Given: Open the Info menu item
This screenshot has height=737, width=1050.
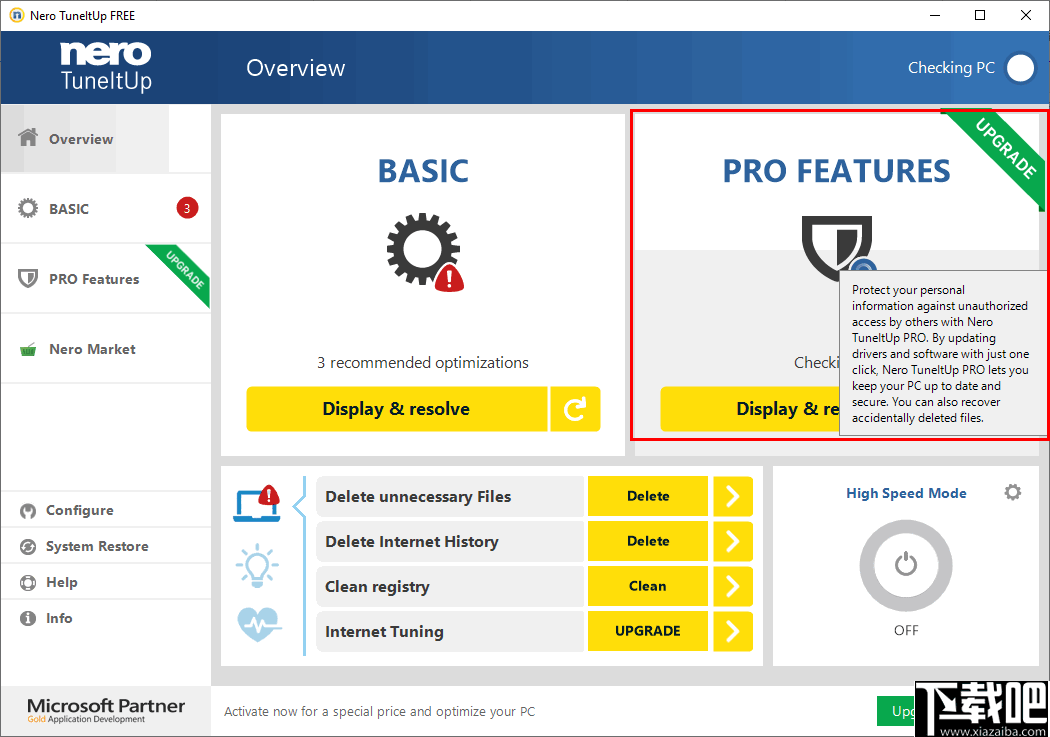Looking at the screenshot, I should click(106, 619).
